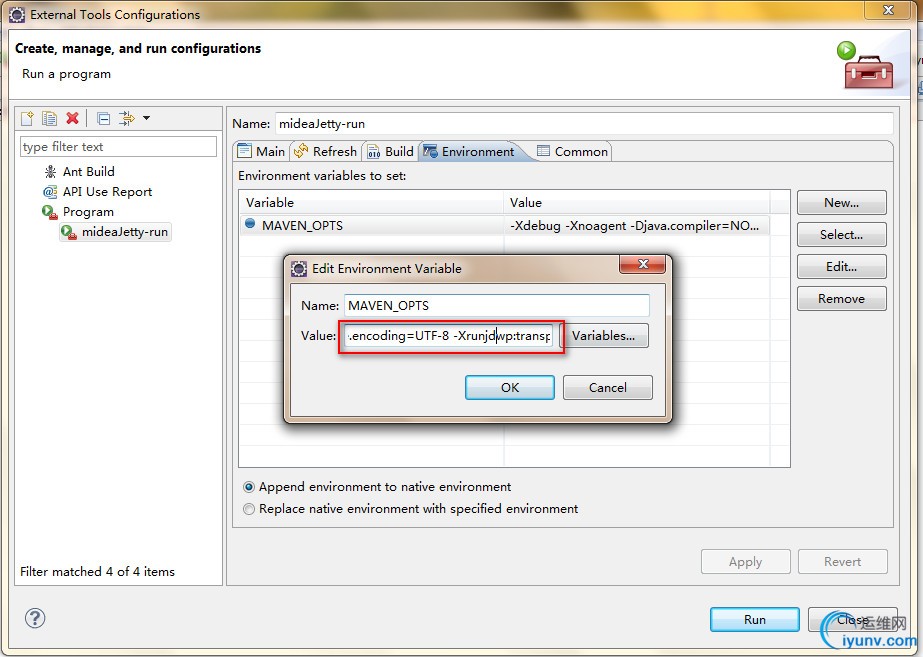Switch to the Build tab
This screenshot has height=657, width=923.
390,151
